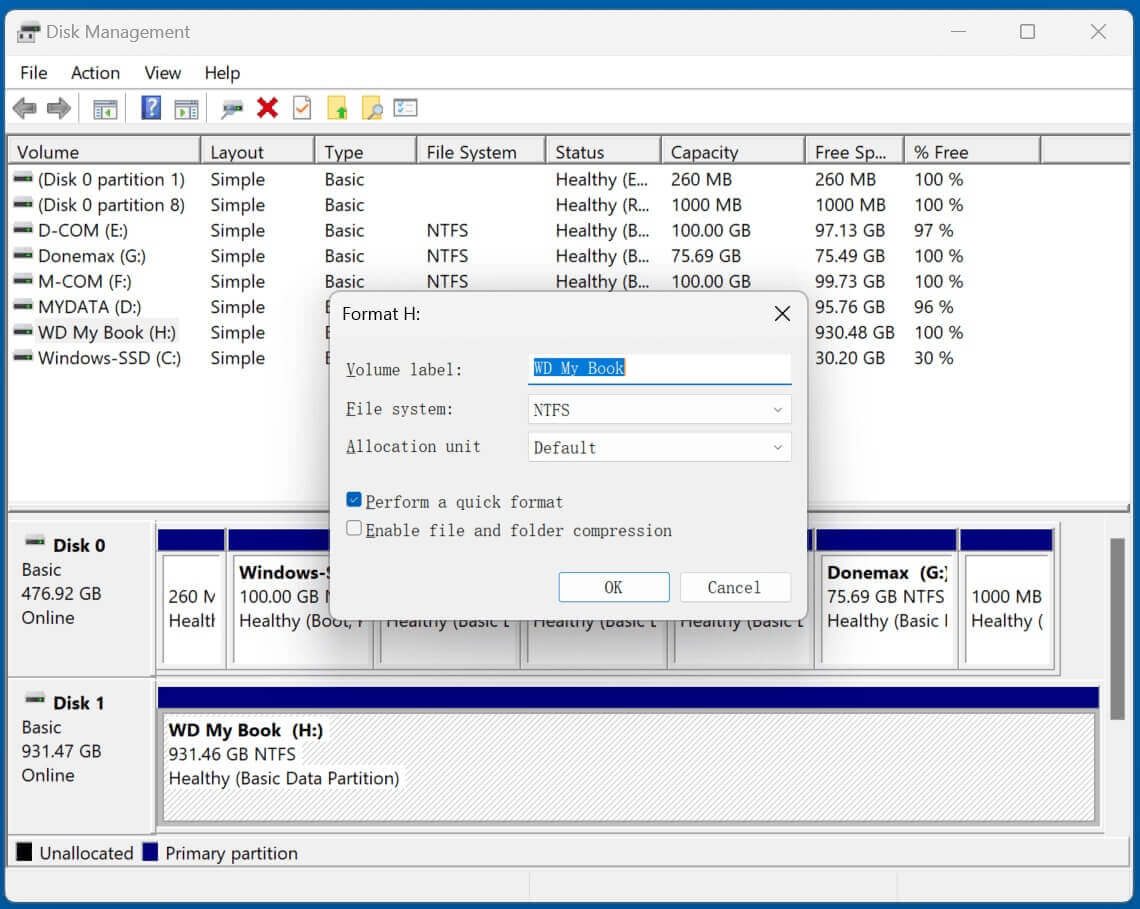Click inside the Volume label text field
The height and width of the screenshot is (909, 1140).
point(659,368)
